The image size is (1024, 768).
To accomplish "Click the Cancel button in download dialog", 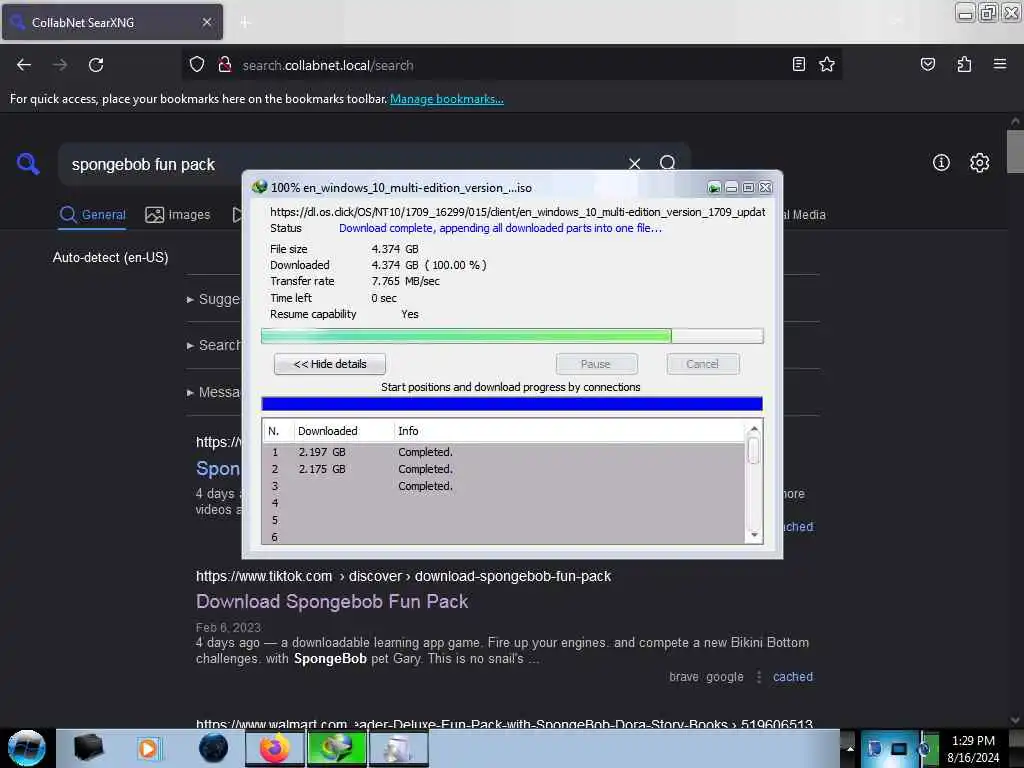I will click(x=703, y=364).
